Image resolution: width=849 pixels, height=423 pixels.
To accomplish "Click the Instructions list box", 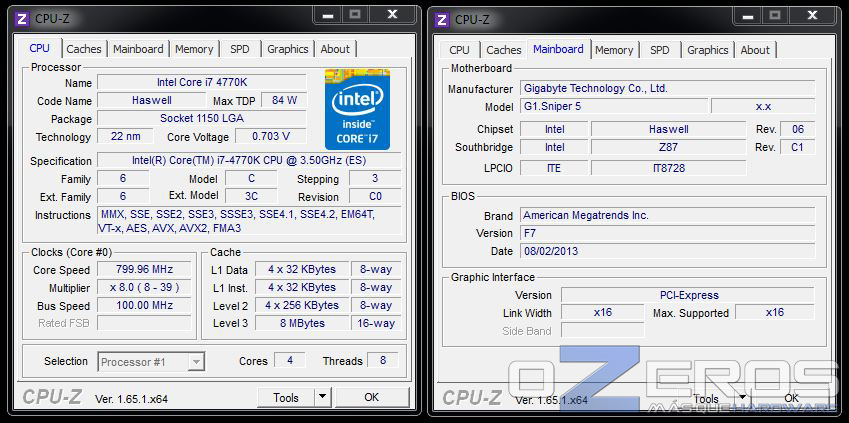I will (x=249, y=221).
